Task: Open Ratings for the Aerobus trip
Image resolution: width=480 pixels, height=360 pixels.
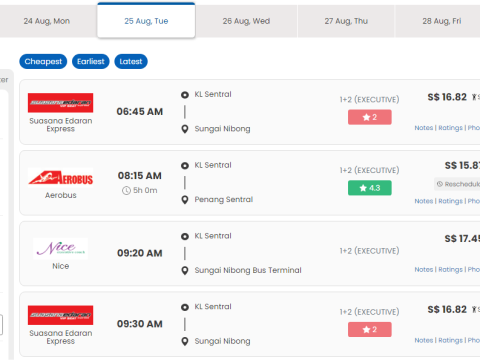Action: tap(450, 201)
